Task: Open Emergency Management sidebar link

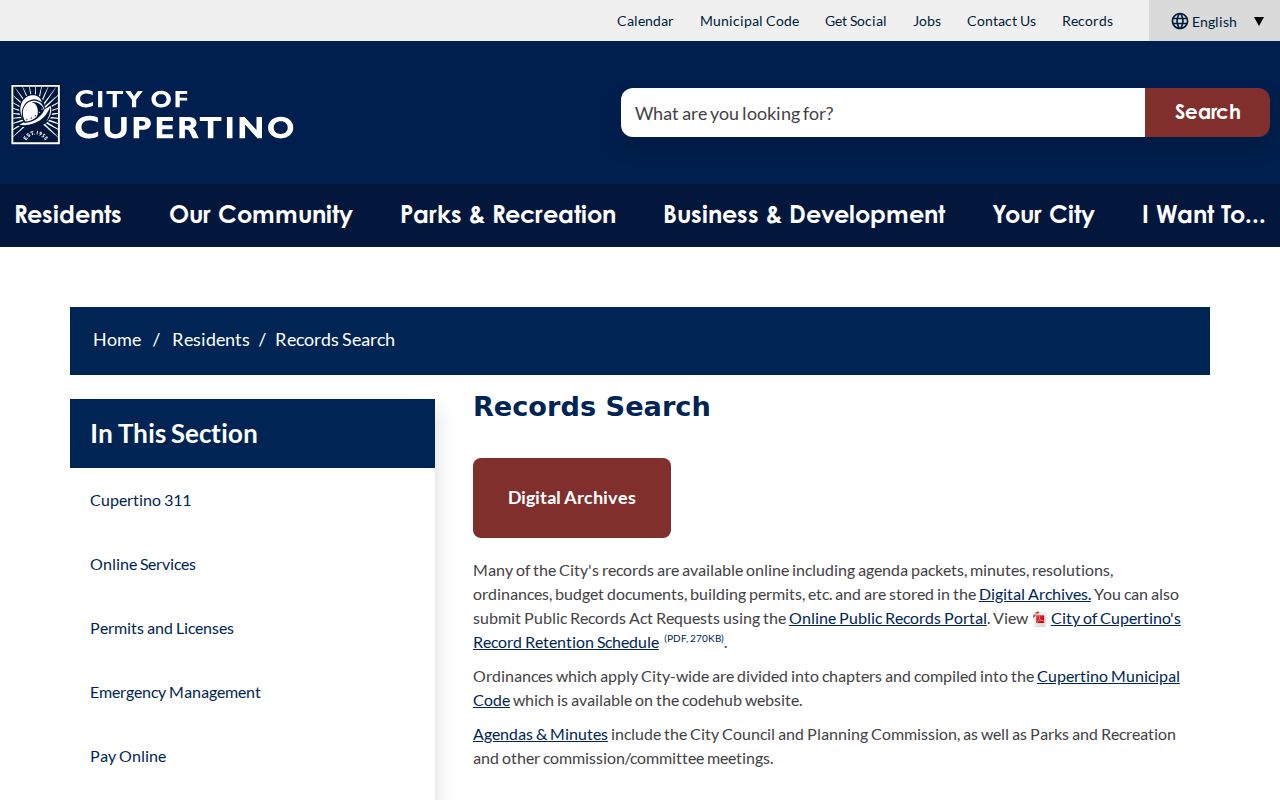Action: pyautogui.click(x=175, y=692)
